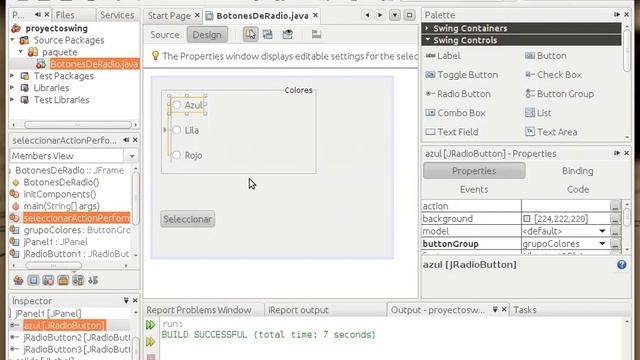This screenshot has height=360, width=640.
Task: Expand Libraries node in Projects
Action: pos(13,88)
